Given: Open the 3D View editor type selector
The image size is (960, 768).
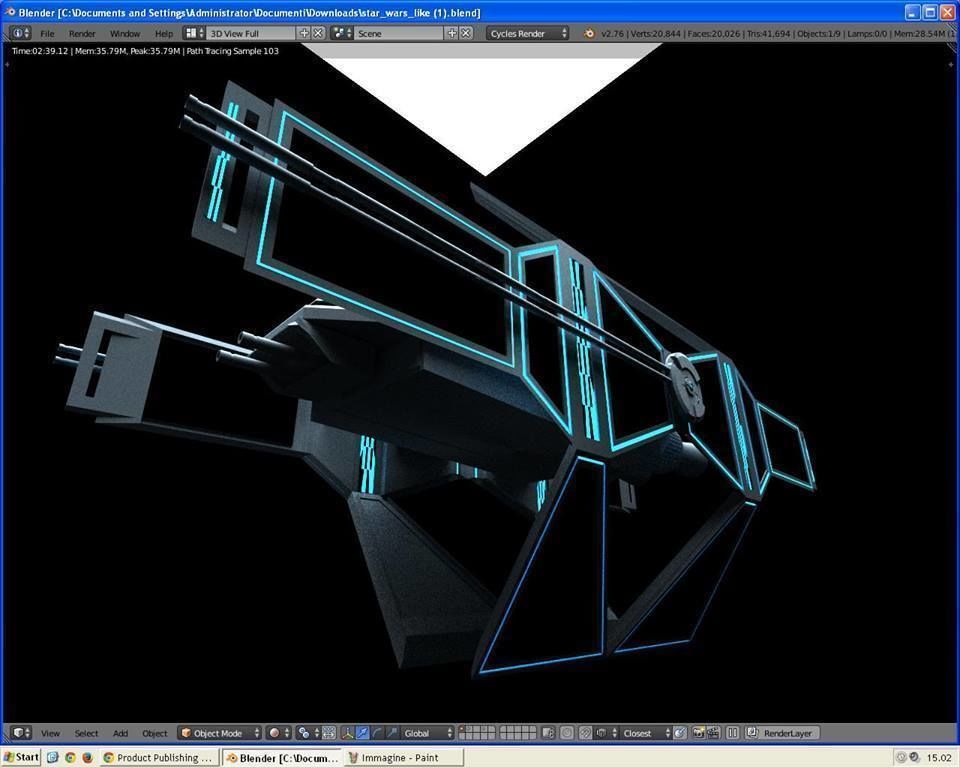Looking at the screenshot, I should click(21, 733).
